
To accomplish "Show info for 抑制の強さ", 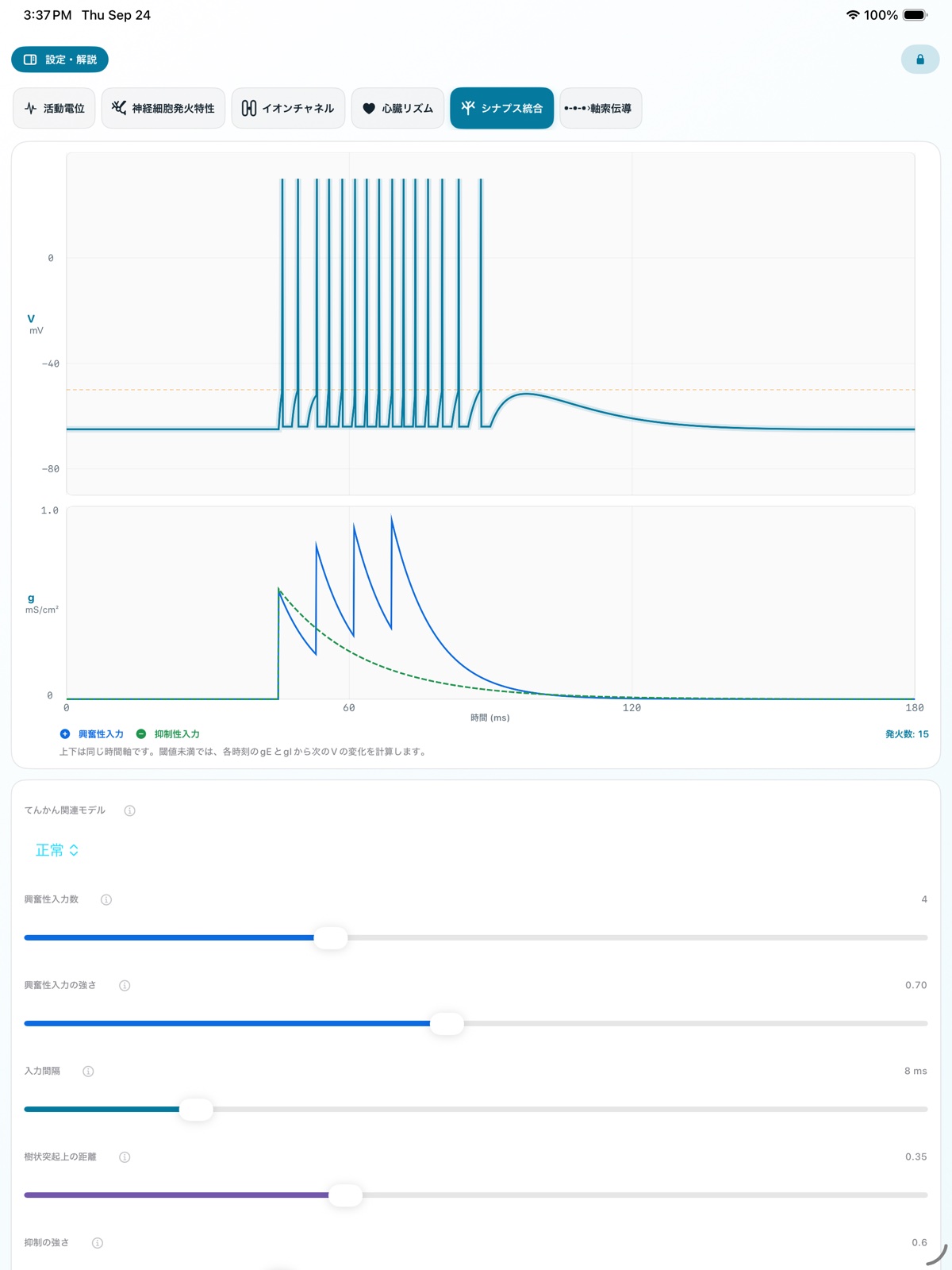I will 98,1242.
